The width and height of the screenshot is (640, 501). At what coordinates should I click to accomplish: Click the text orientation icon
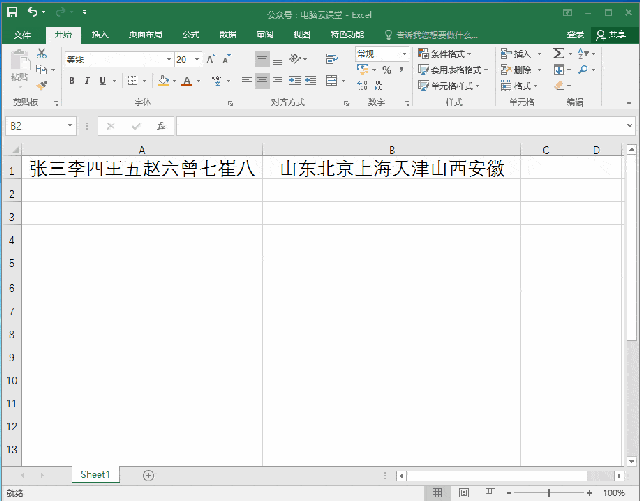click(x=295, y=59)
